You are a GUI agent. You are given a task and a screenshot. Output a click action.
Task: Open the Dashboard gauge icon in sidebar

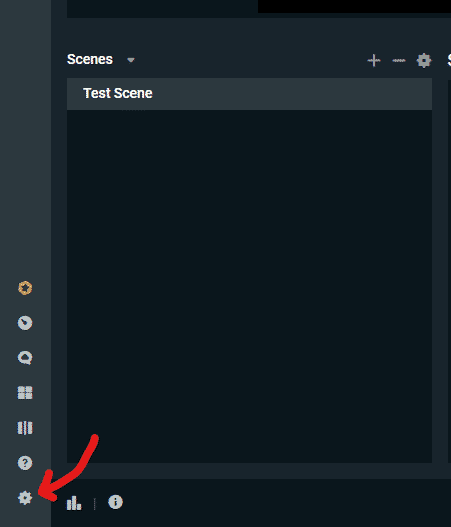[x=25, y=323]
